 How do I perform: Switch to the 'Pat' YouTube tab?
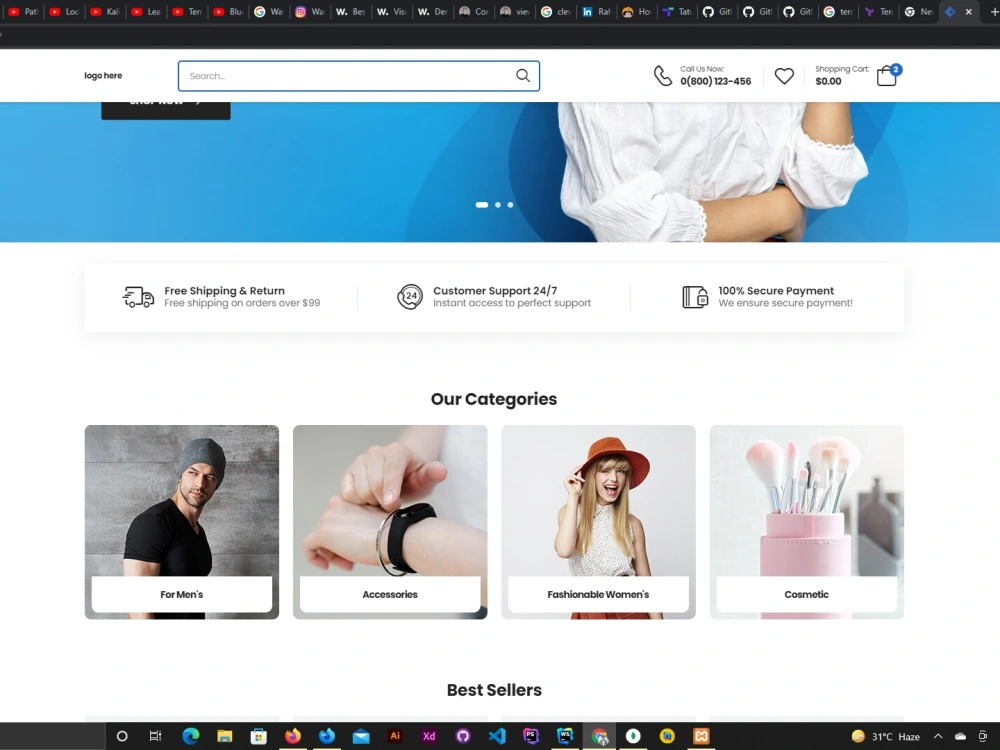point(23,11)
